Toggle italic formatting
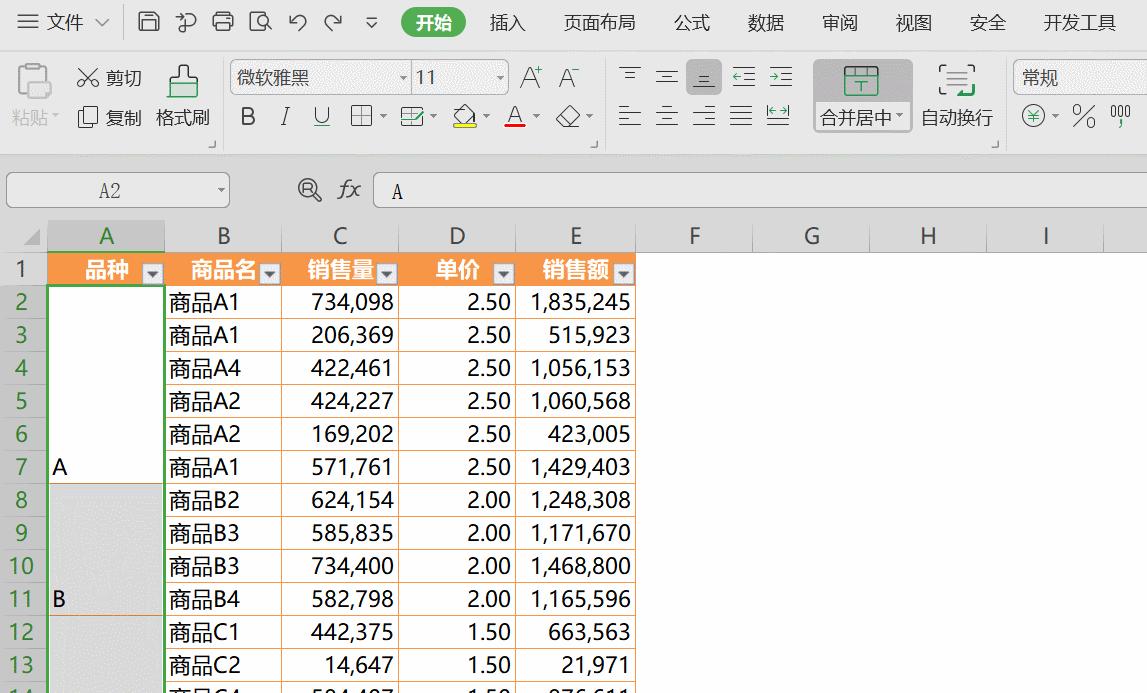Image resolution: width=1147 pixels, height=693 pixels. click(284, 116)
